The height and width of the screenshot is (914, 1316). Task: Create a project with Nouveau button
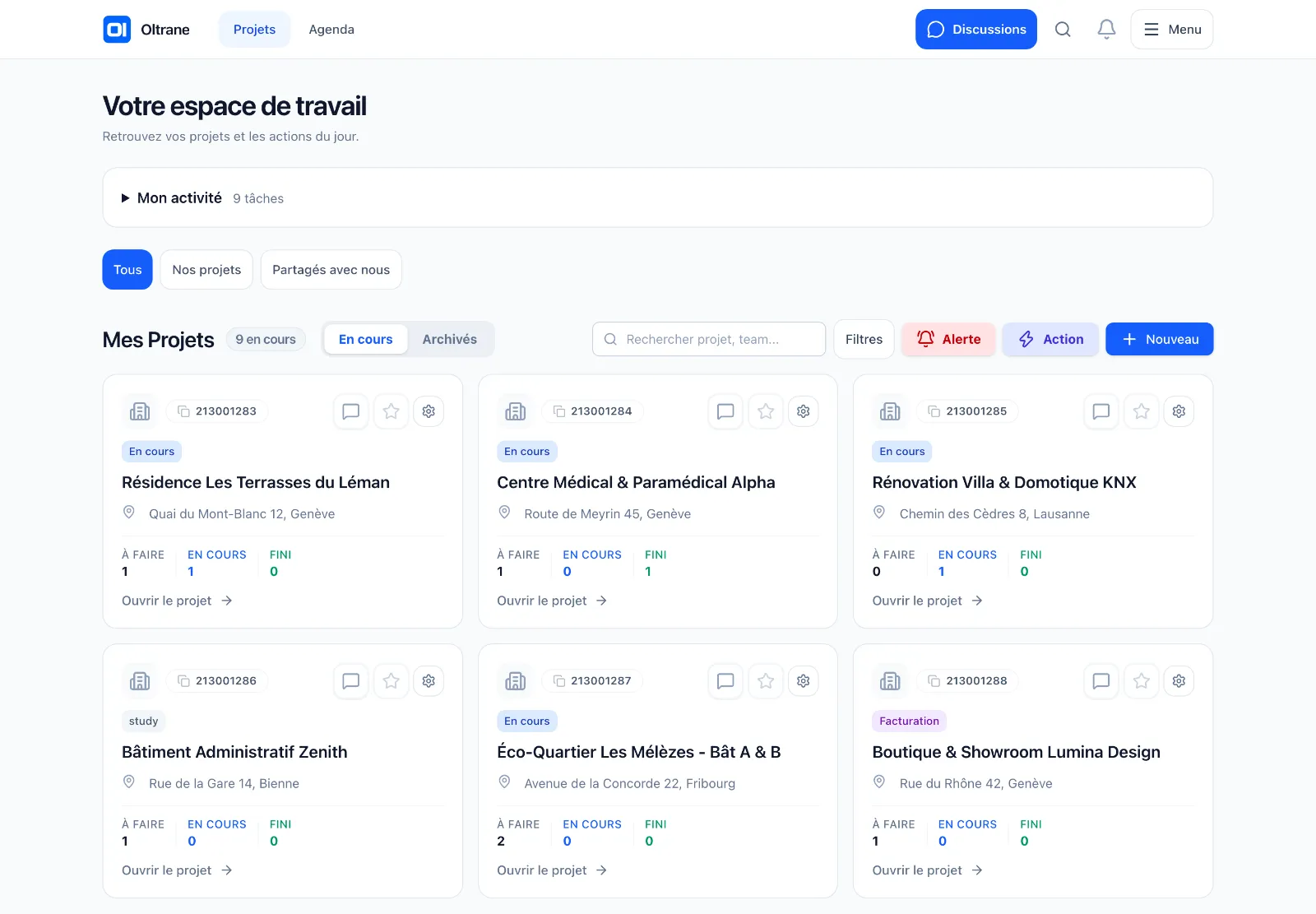click(1160, 339)
